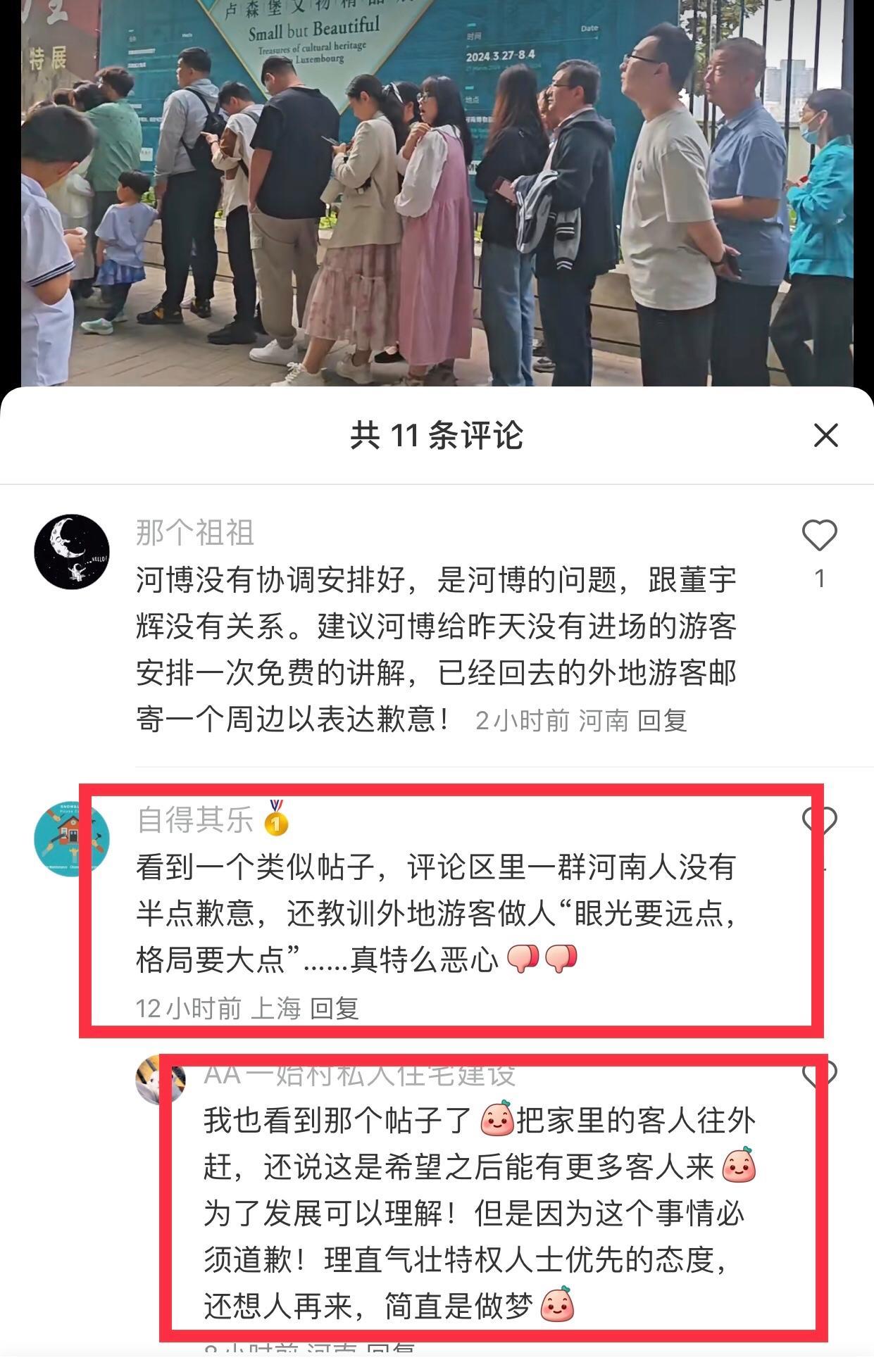Tap username 那个祖祖
This screenshot has height=1372, width=874.
click(195, 532)
